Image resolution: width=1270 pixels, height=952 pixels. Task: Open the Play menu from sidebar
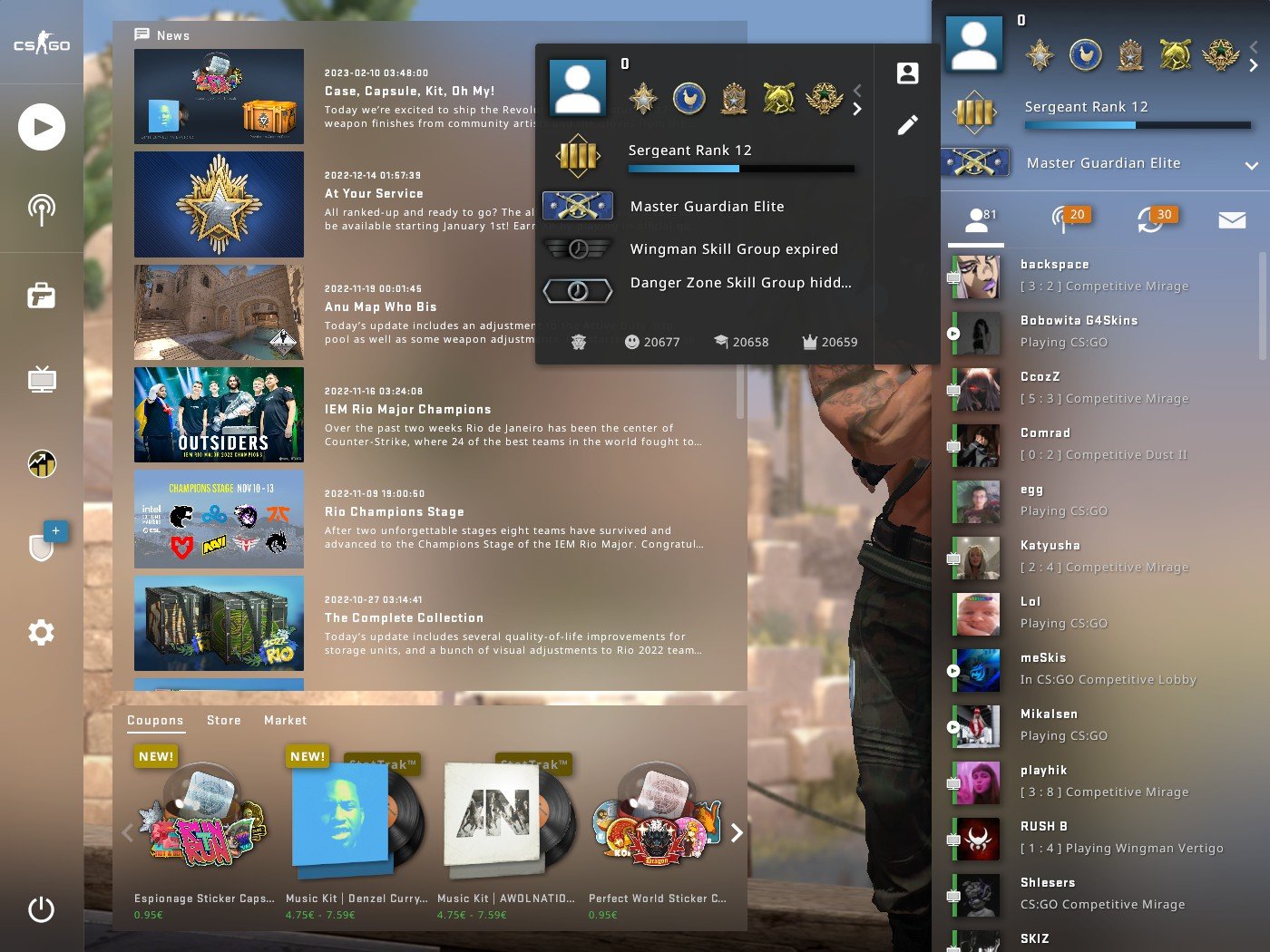[x=42, y=127]
